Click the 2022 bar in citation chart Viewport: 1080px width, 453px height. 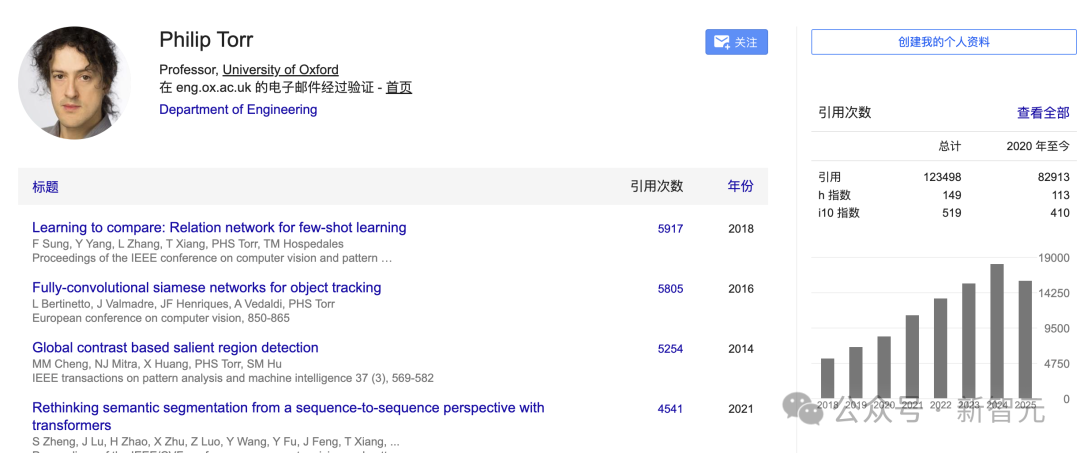tap(940, 347)
